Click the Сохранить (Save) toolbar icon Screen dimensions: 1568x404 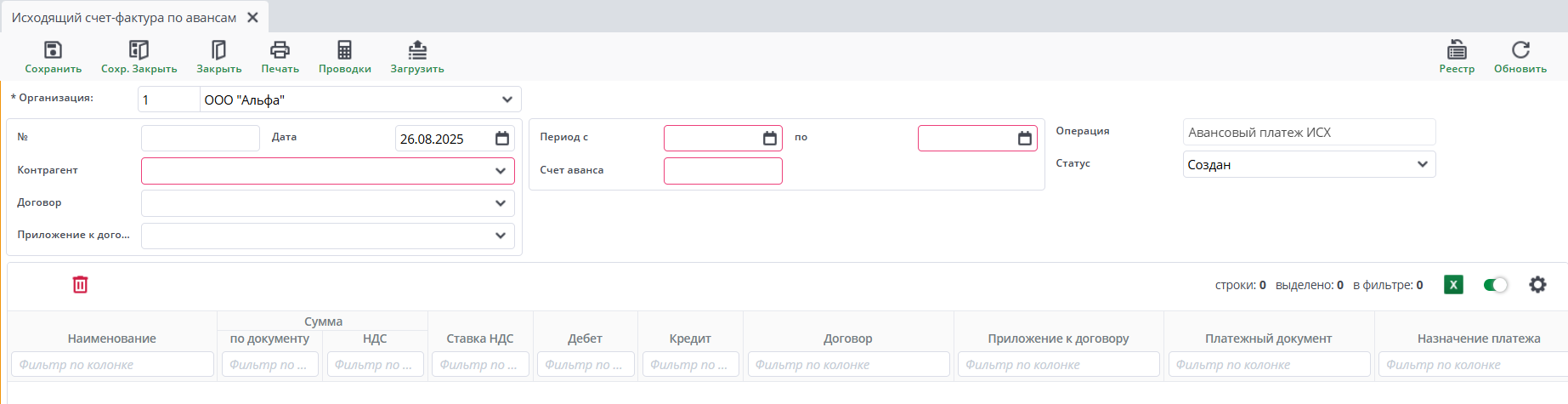pos(53,50)
